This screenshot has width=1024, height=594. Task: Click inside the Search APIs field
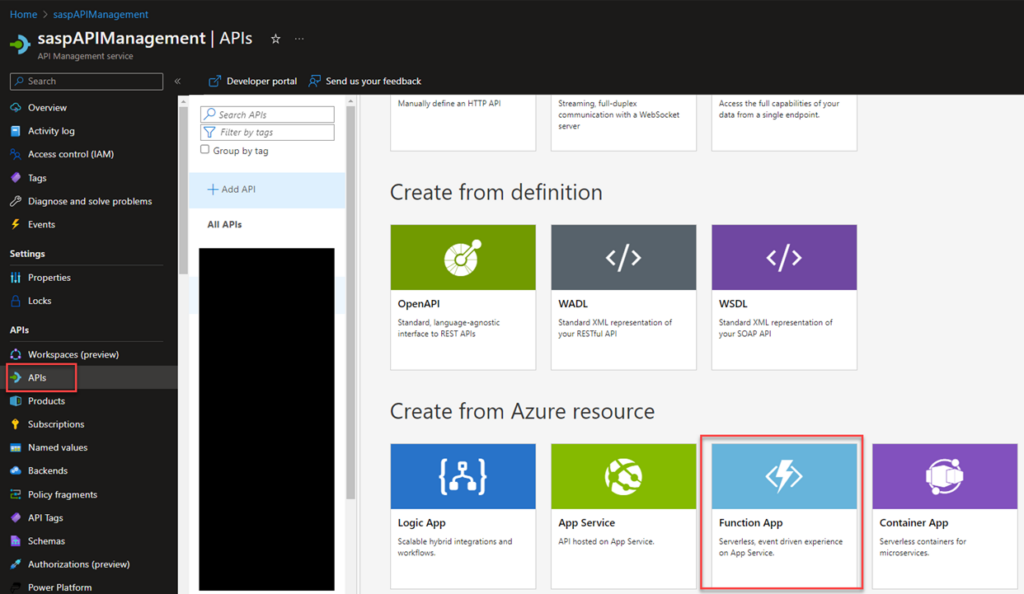coord(266,114)
